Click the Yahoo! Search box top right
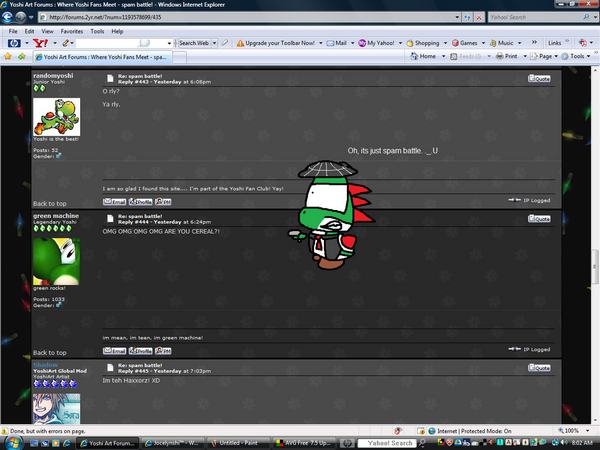 coord(535,17)
